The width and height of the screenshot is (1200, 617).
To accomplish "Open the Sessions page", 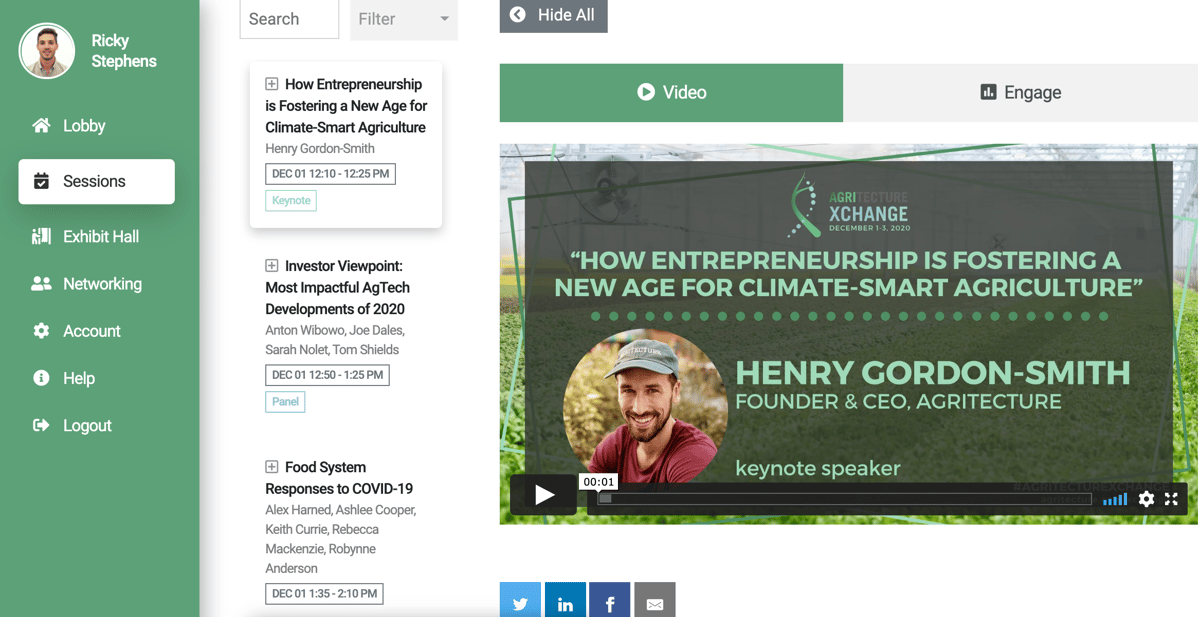I will [96, 181].
